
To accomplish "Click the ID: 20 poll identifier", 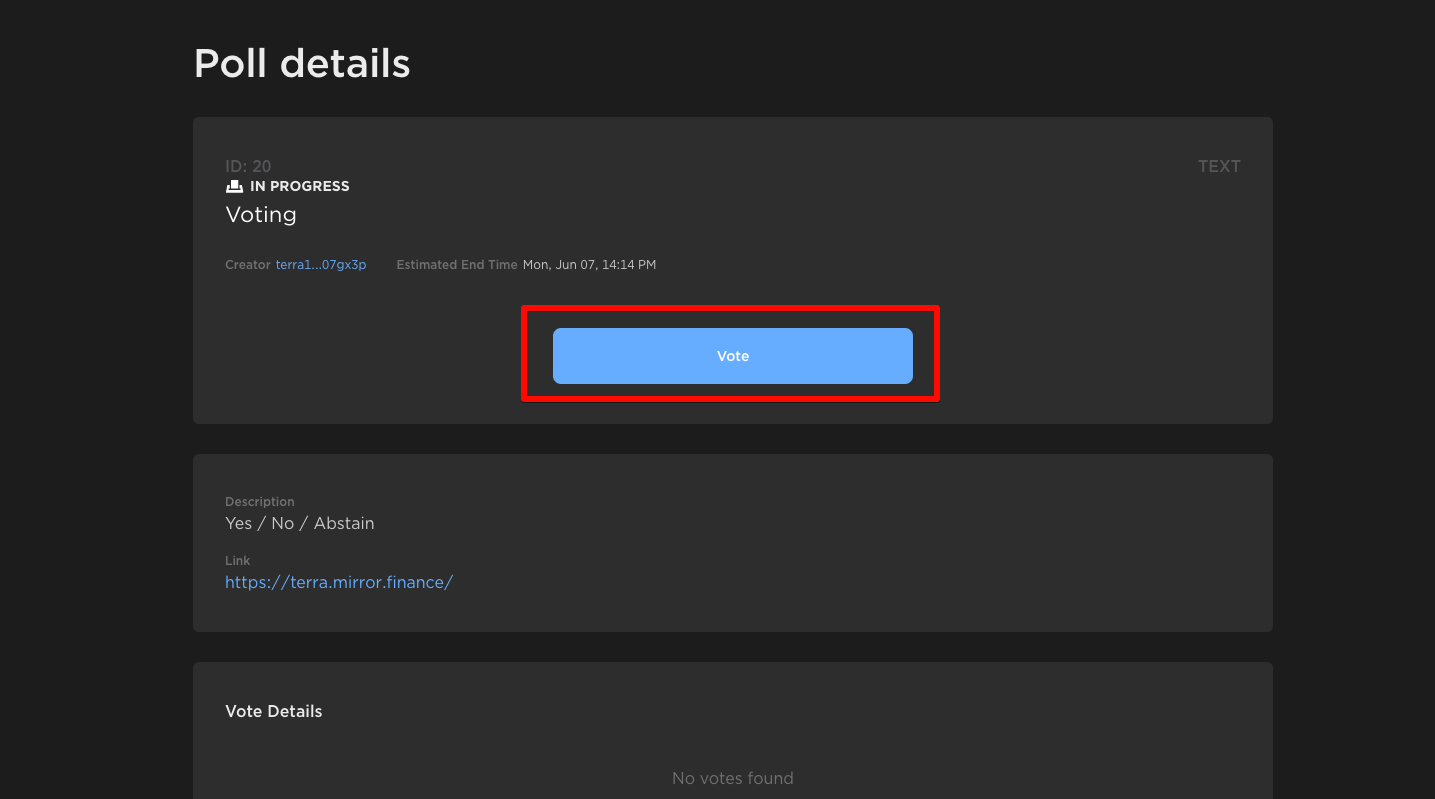I will click(248, 166).
